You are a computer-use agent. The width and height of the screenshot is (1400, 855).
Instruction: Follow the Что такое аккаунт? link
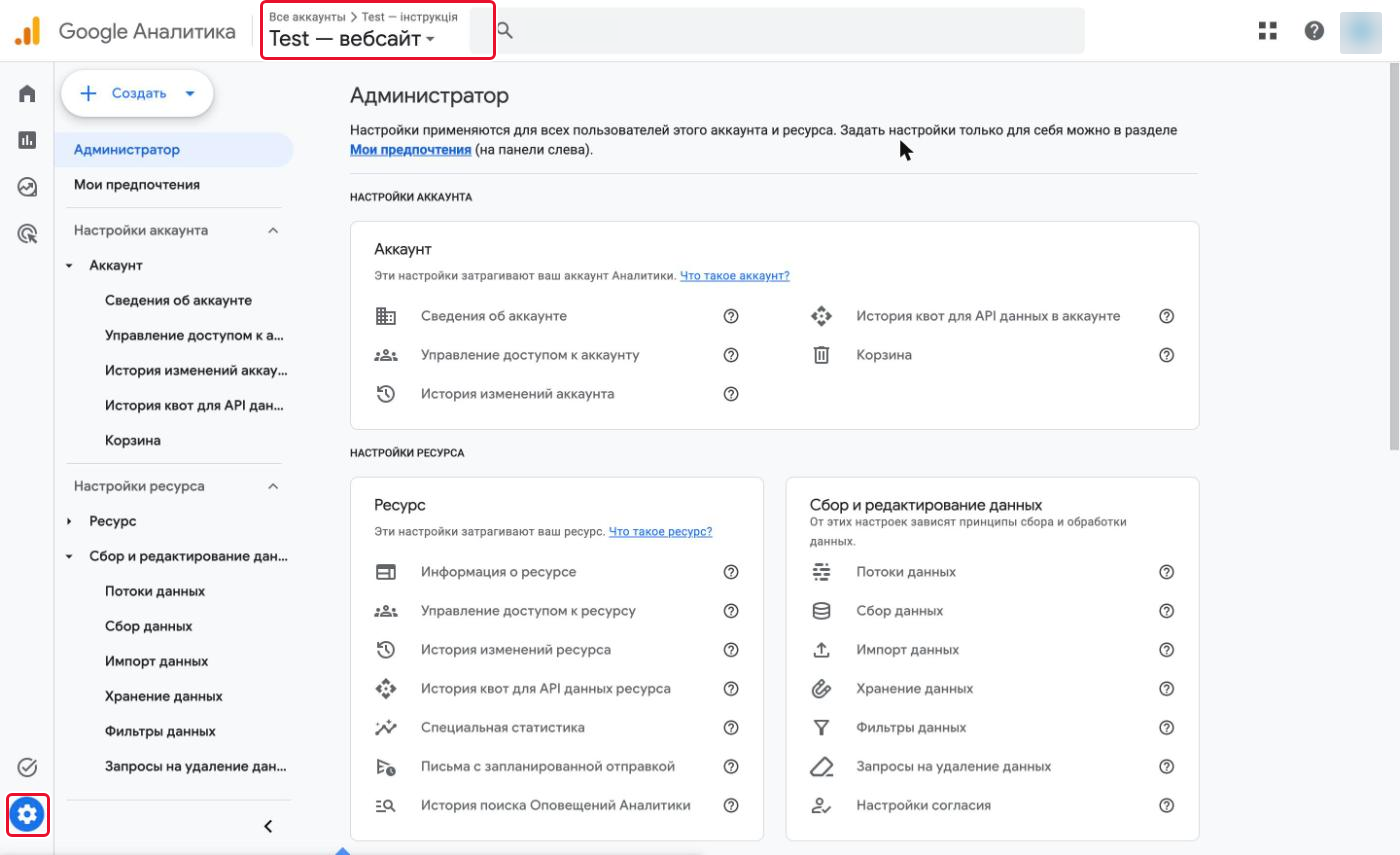point(735,276)
